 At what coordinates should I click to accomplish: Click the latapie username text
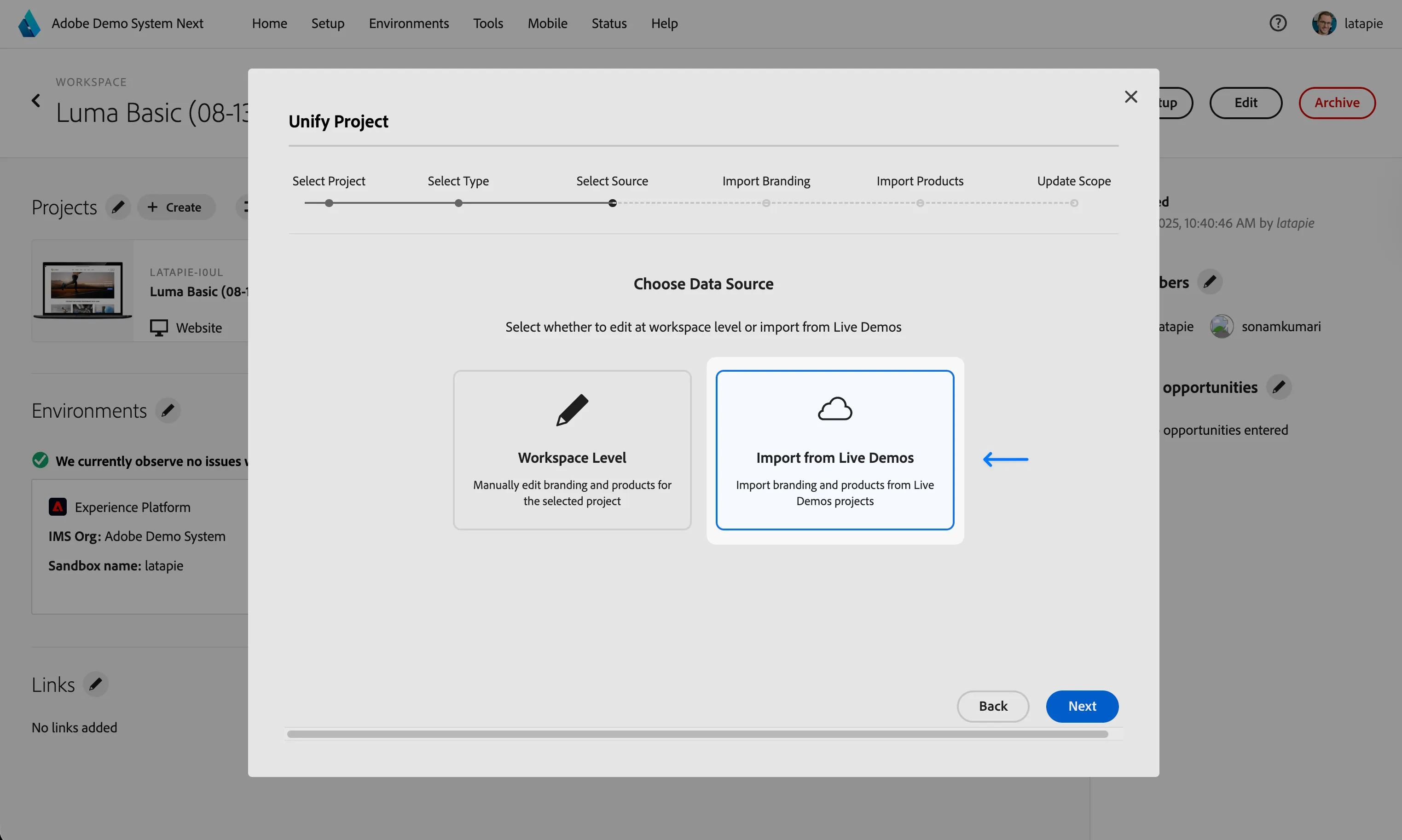click(1363, 23)
